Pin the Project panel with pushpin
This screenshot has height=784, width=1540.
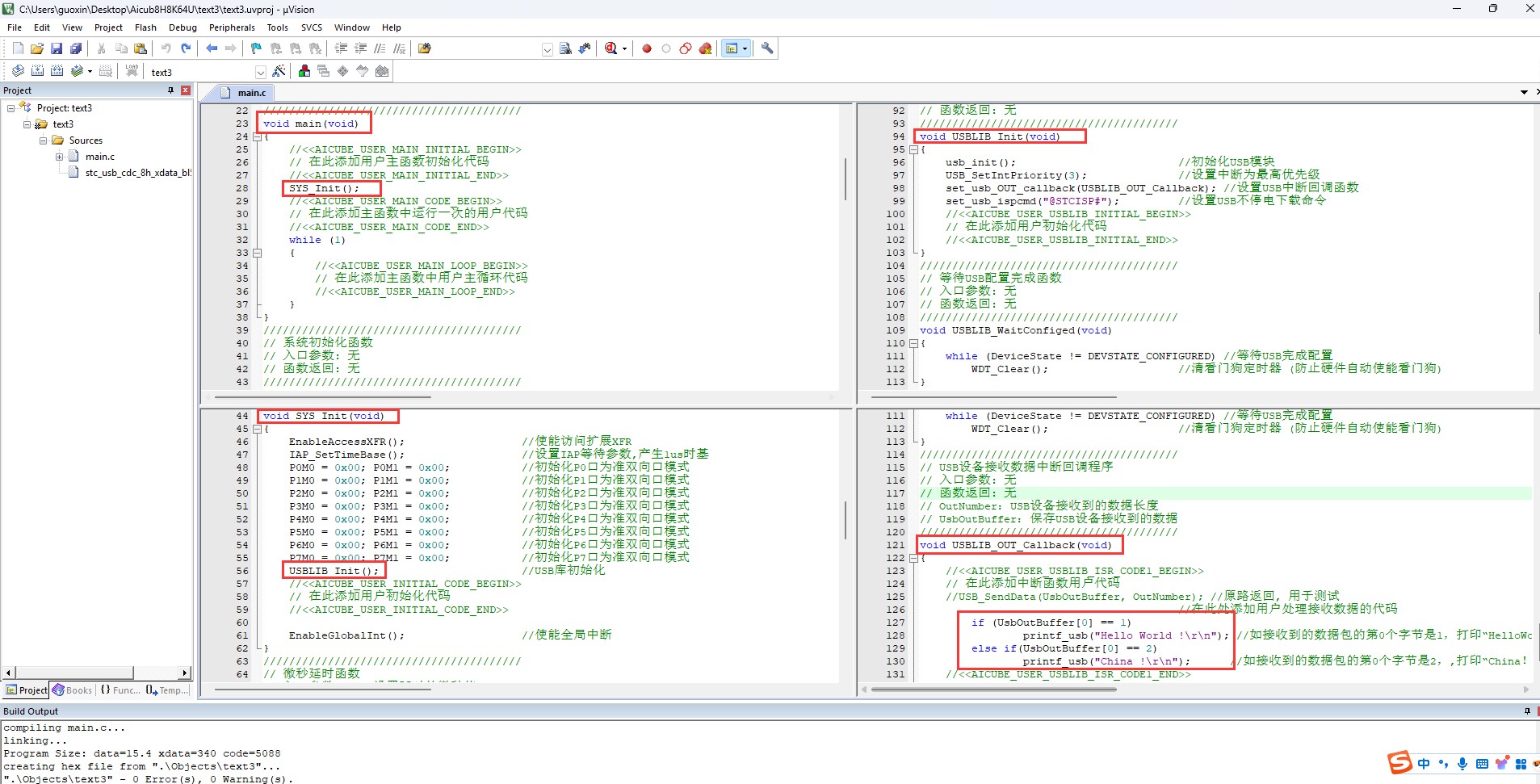[x=170, y=90]
